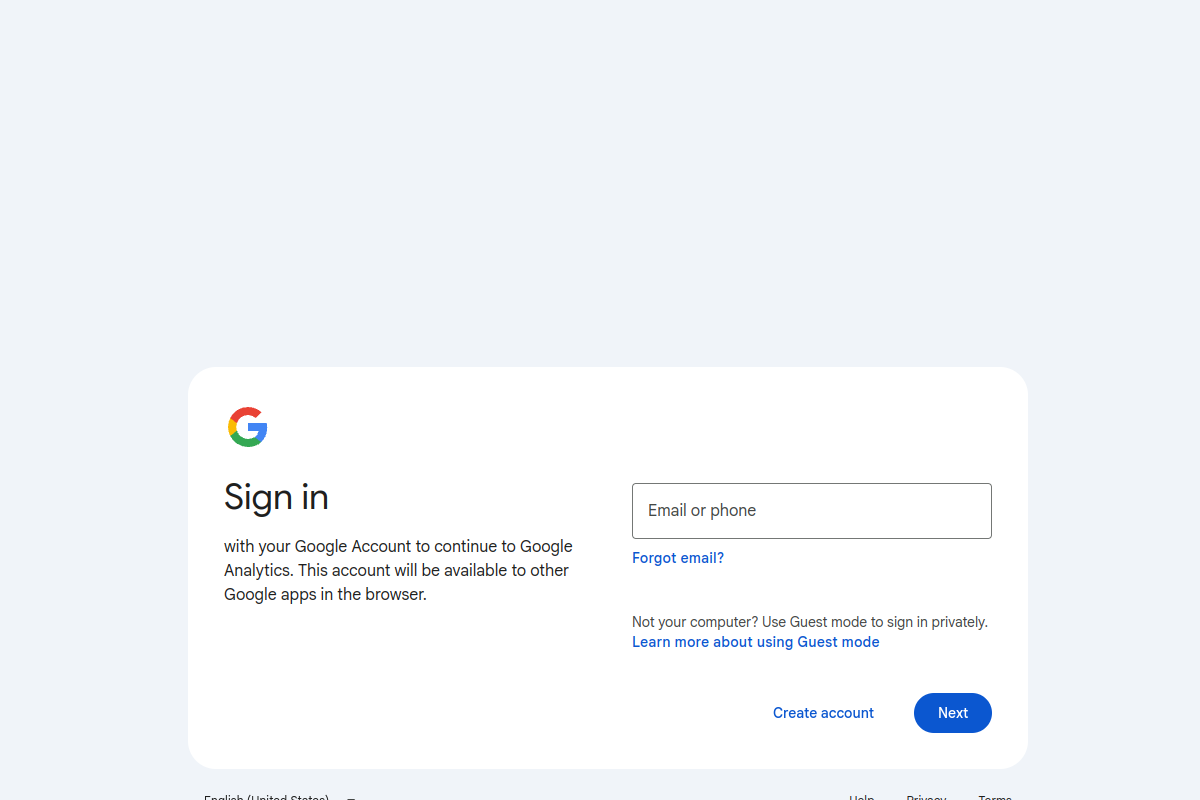Click English (United States) to change language
This screenshot has height=800, width=1200.
[x=267, y=797]
